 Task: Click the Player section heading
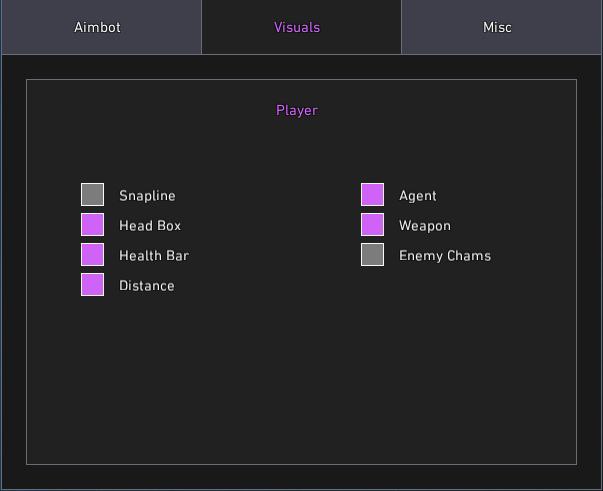click(x=297, y=111)
